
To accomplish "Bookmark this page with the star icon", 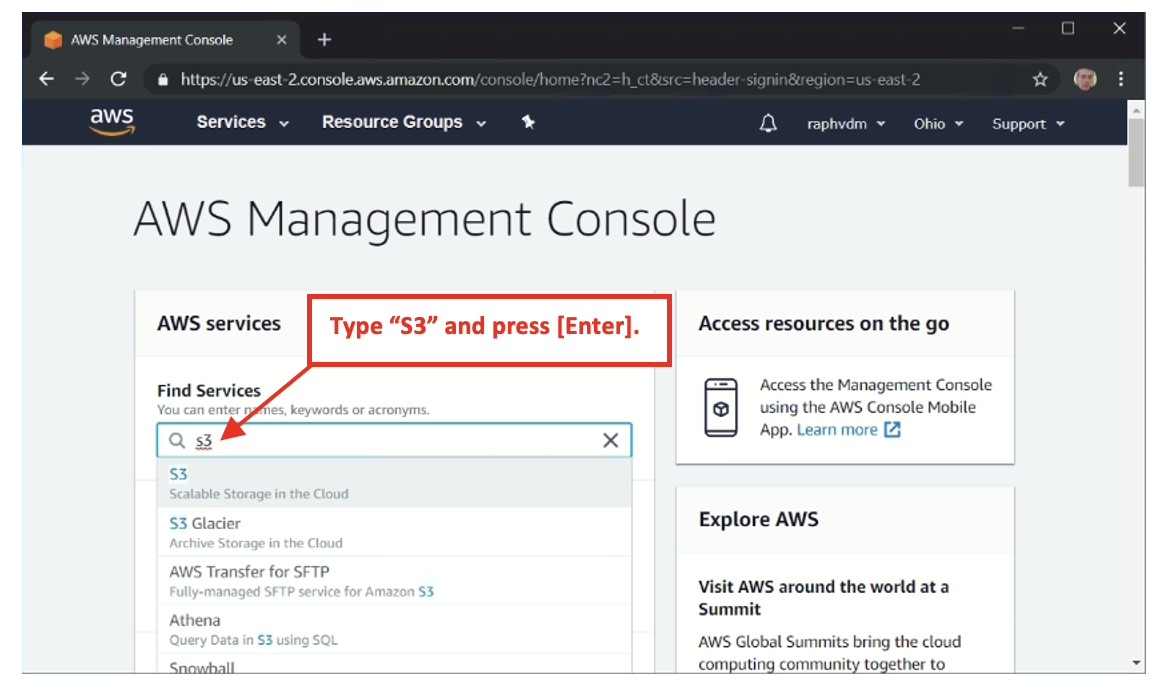I will (x=1040, y=79).
